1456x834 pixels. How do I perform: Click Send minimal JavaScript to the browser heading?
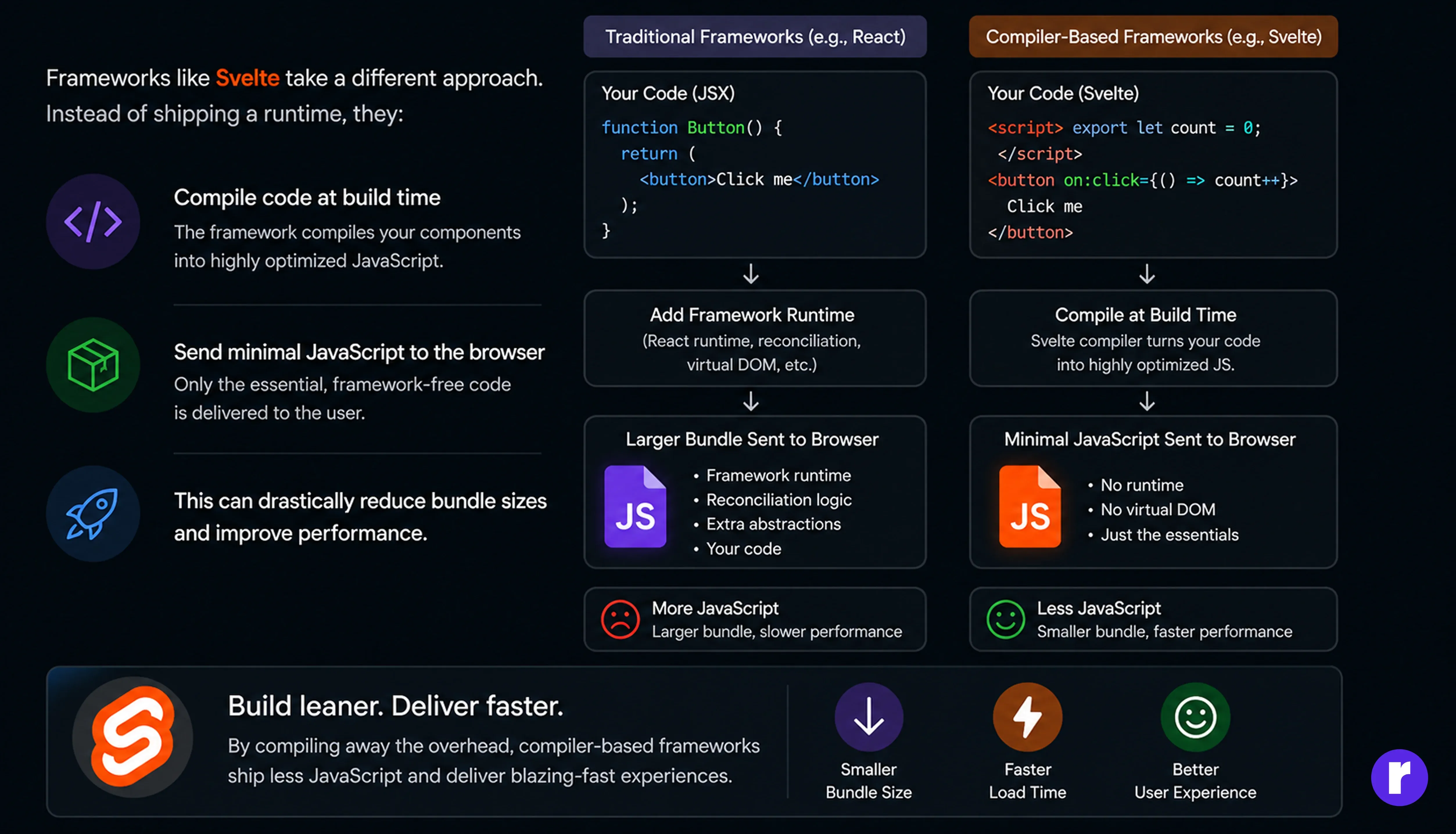(x=359, y=352)
